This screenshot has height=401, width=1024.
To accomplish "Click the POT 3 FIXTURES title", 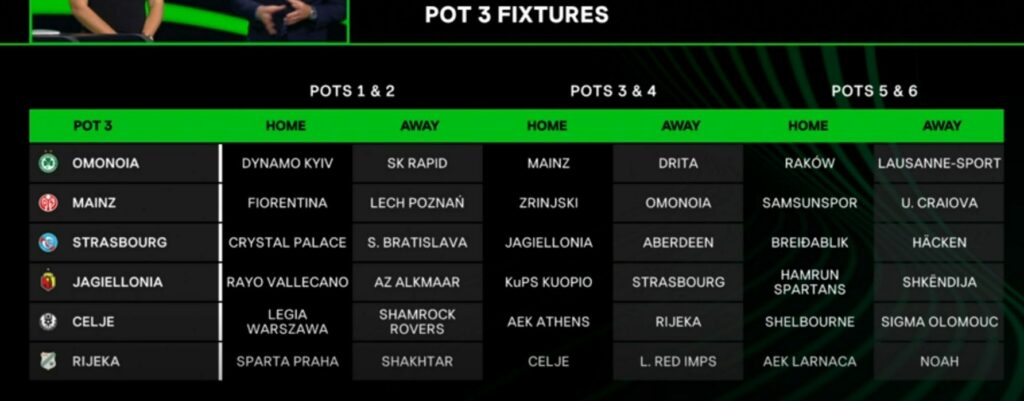I will [x=516, y=15].
